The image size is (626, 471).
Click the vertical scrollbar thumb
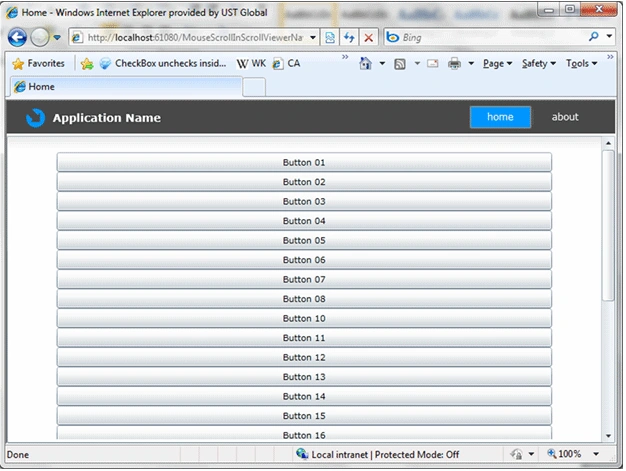(608, 225)
